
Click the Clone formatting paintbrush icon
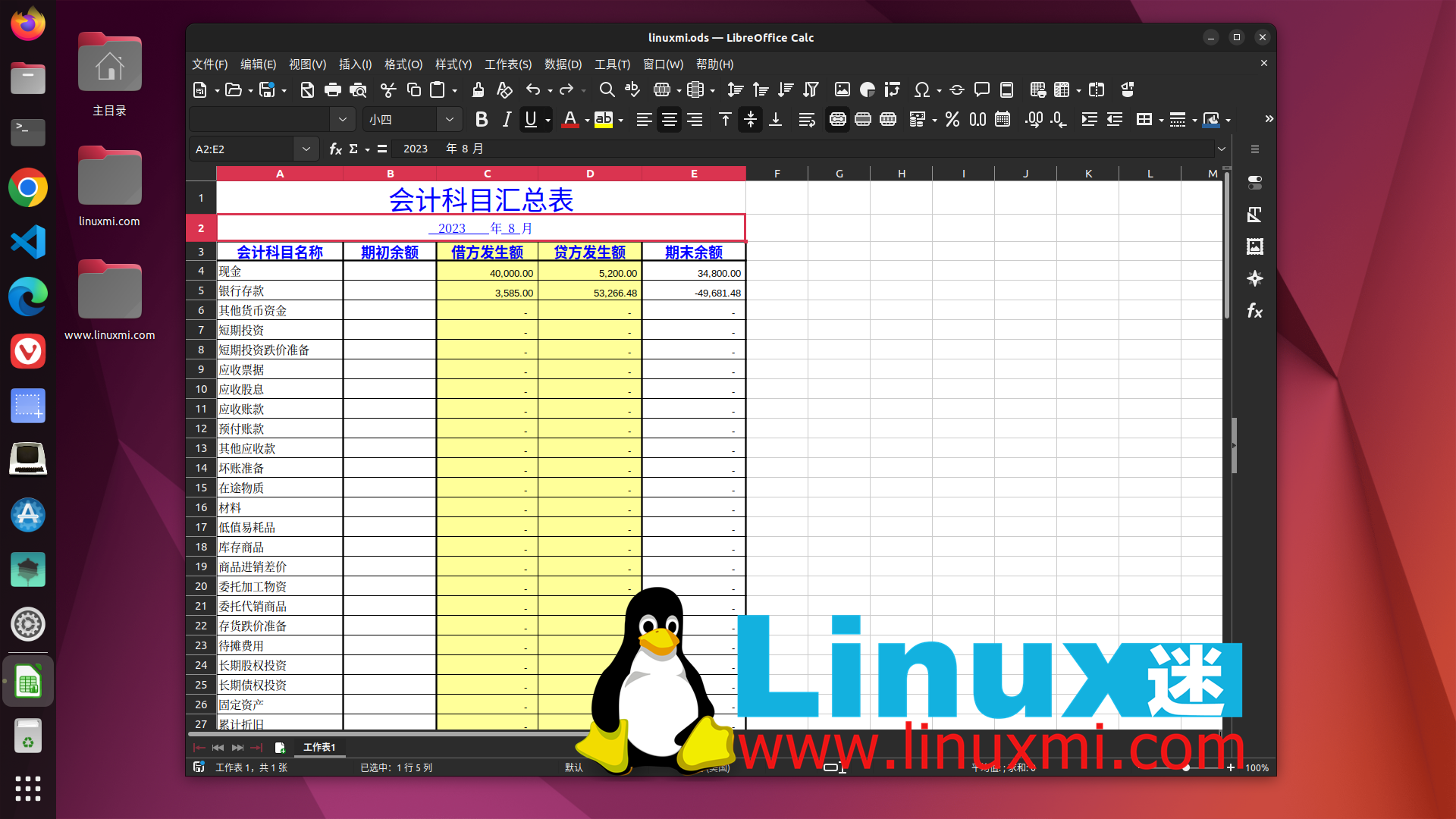point(478,90)
